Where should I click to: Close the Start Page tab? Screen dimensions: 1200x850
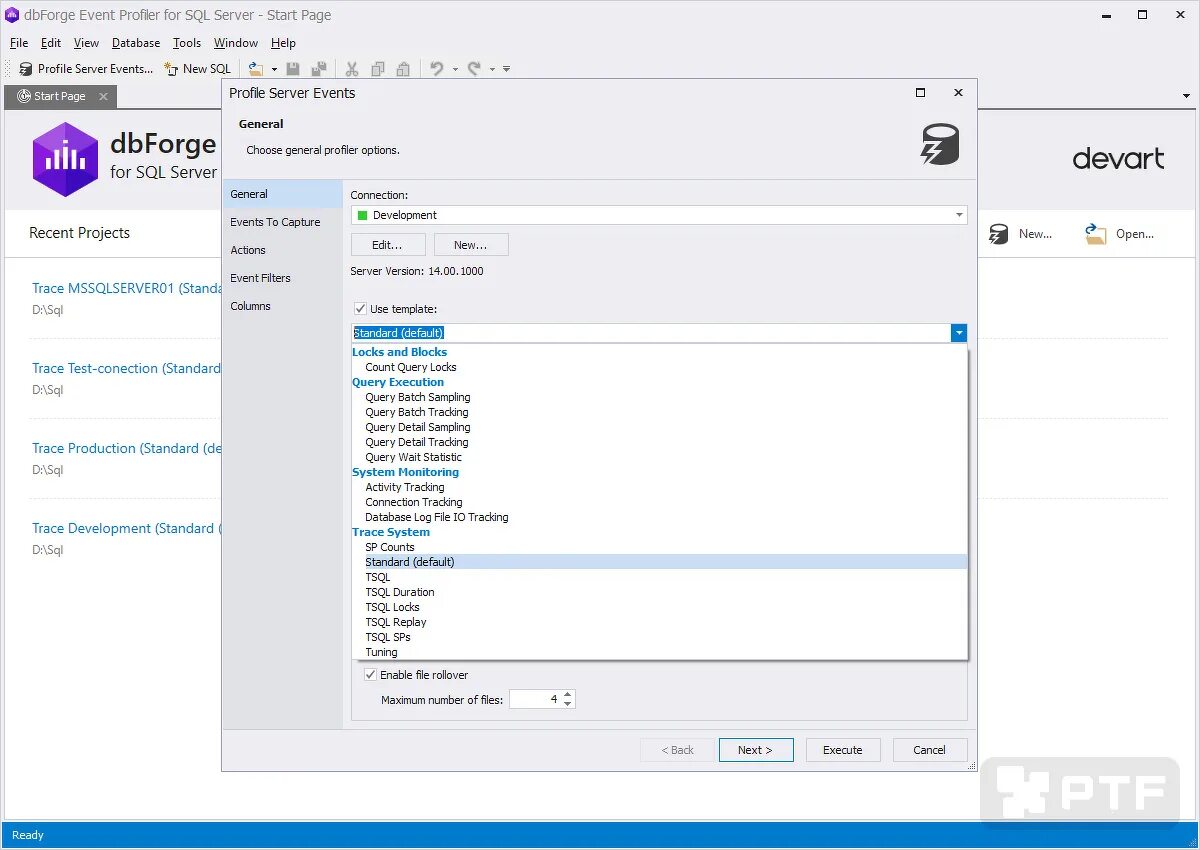[x=103, y=96]
